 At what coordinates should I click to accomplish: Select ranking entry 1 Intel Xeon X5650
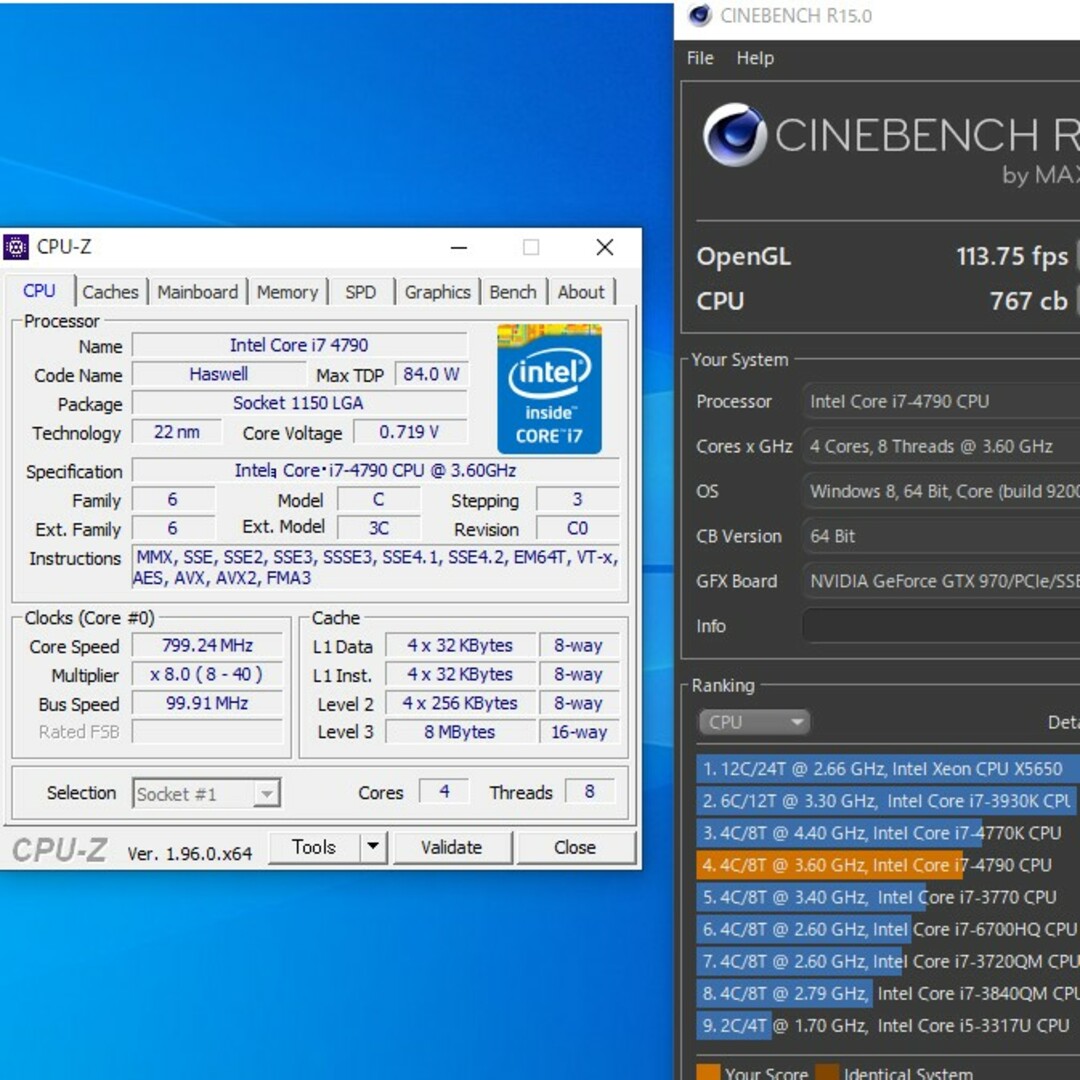point(888,769)
